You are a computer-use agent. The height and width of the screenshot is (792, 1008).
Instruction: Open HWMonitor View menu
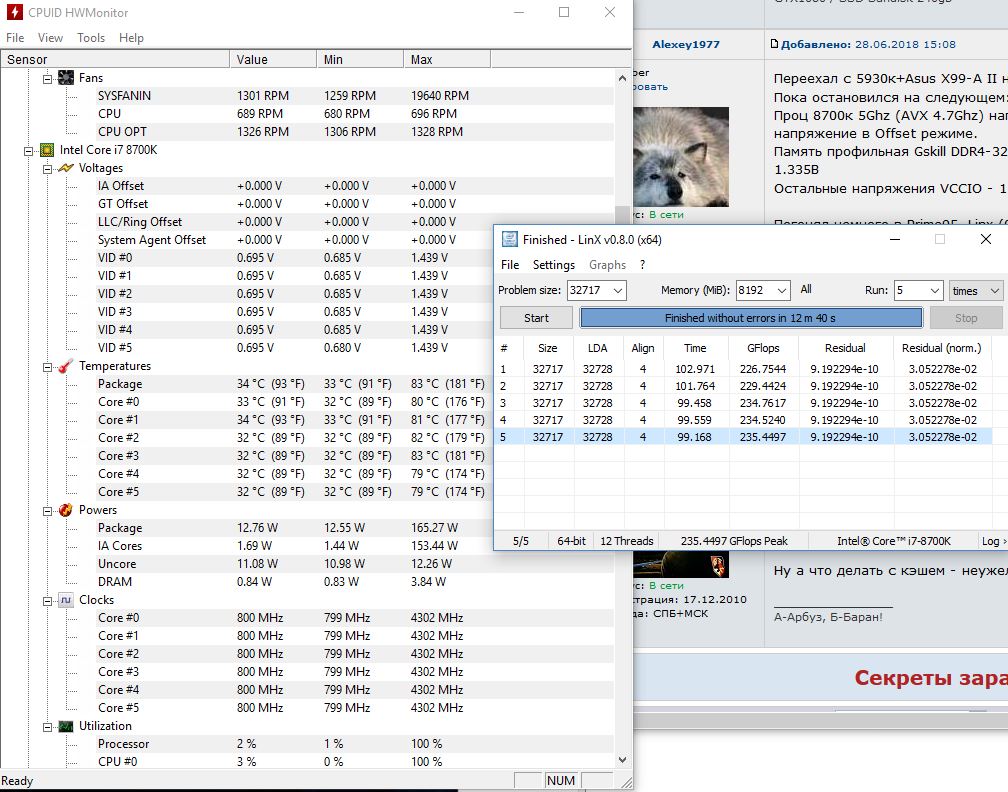tap(50, 38)
